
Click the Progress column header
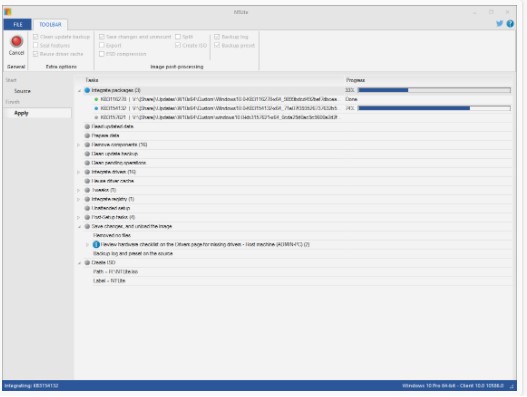(356, 80)
